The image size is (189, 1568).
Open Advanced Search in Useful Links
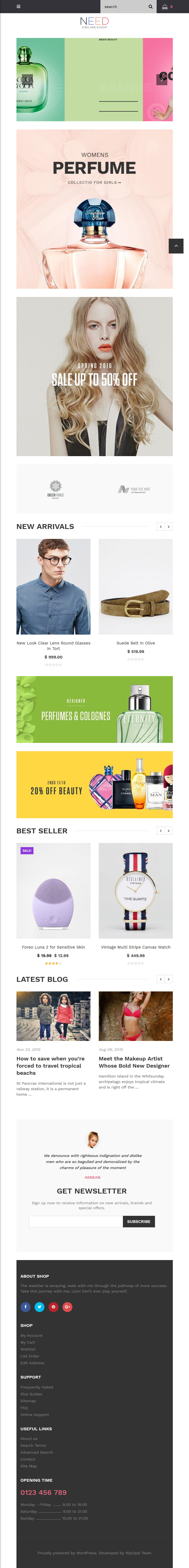pos(36,1452)
